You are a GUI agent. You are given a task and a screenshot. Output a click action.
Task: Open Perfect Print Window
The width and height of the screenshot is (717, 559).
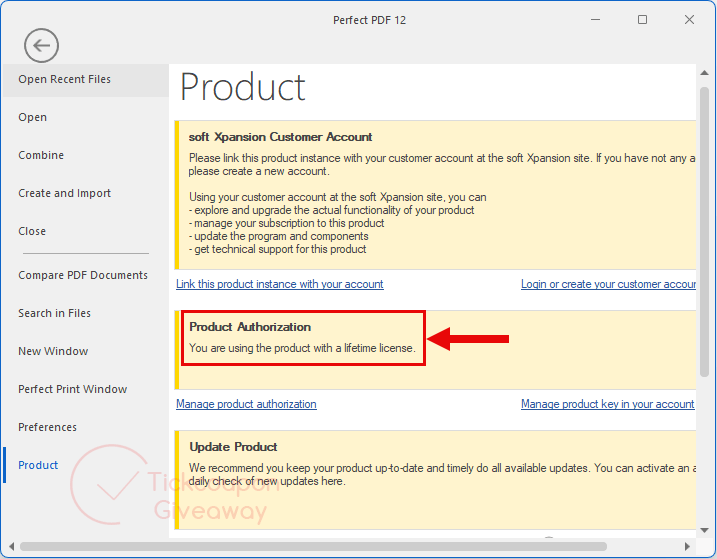click(x=73, y=389)
